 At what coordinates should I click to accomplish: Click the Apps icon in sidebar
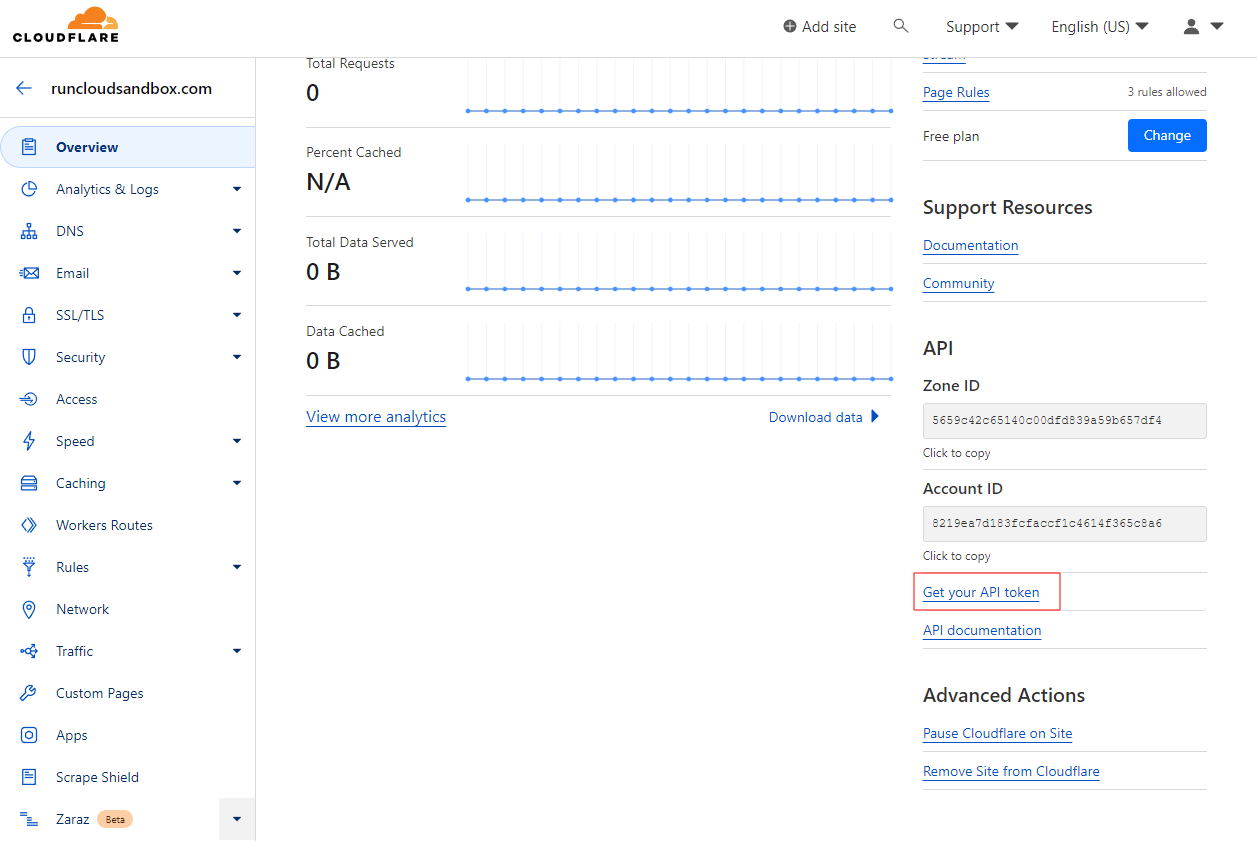(x=29, y=735)
